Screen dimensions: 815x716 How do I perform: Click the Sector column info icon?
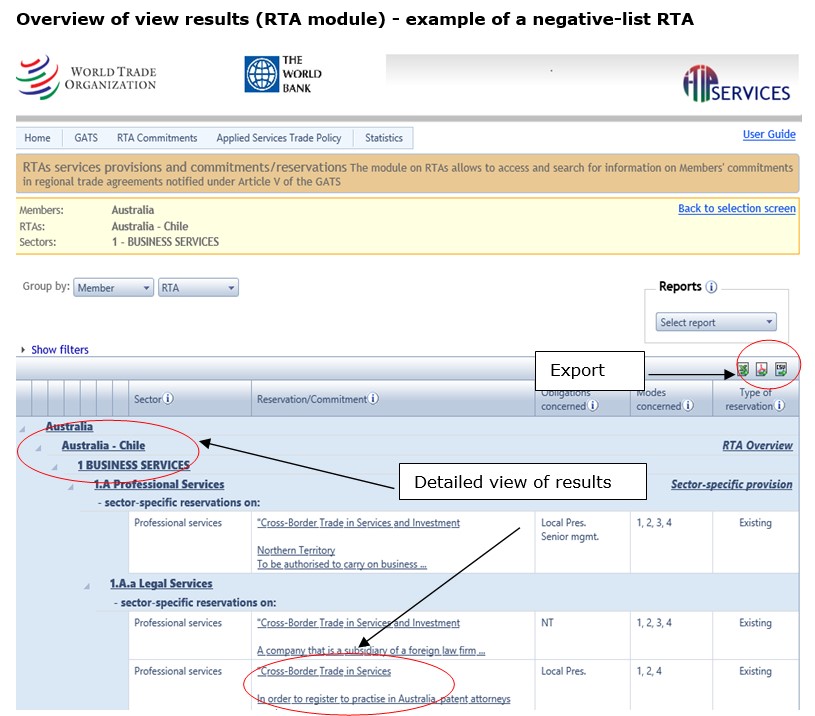point(168,399)
